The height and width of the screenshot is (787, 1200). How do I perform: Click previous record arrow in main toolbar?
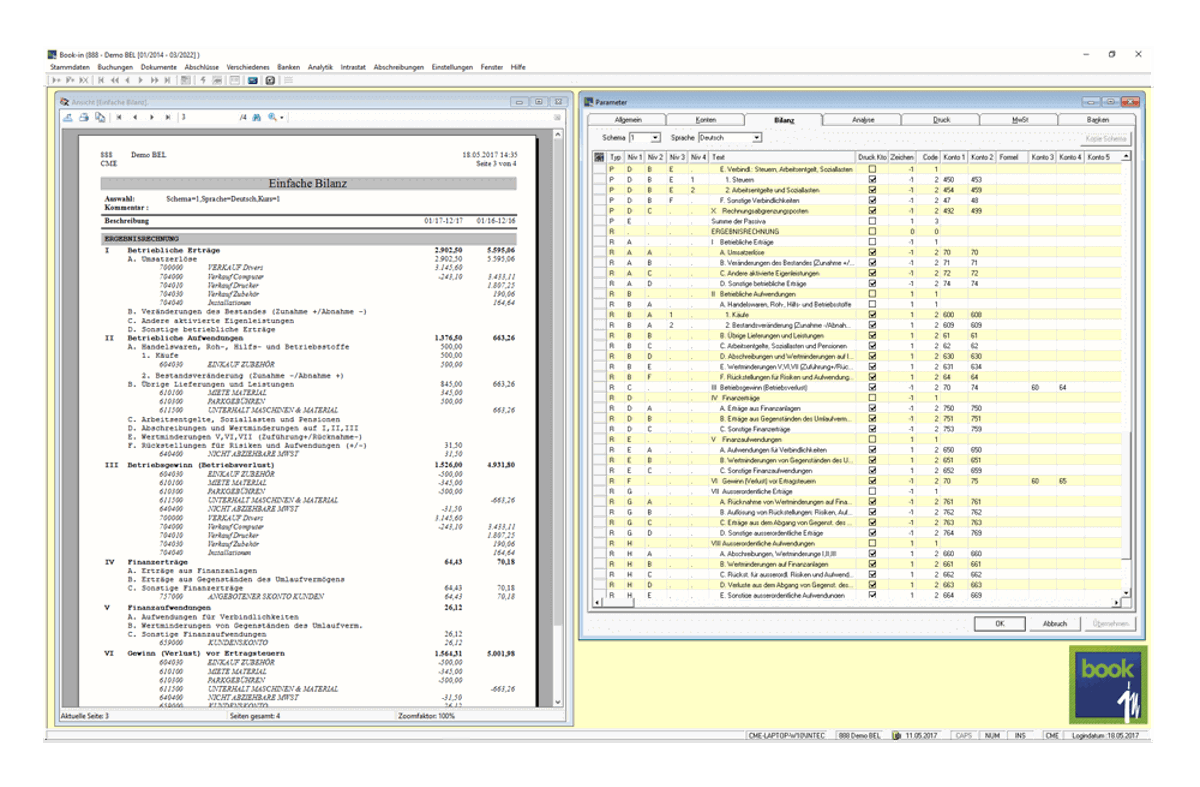click(x=128, y=80)
